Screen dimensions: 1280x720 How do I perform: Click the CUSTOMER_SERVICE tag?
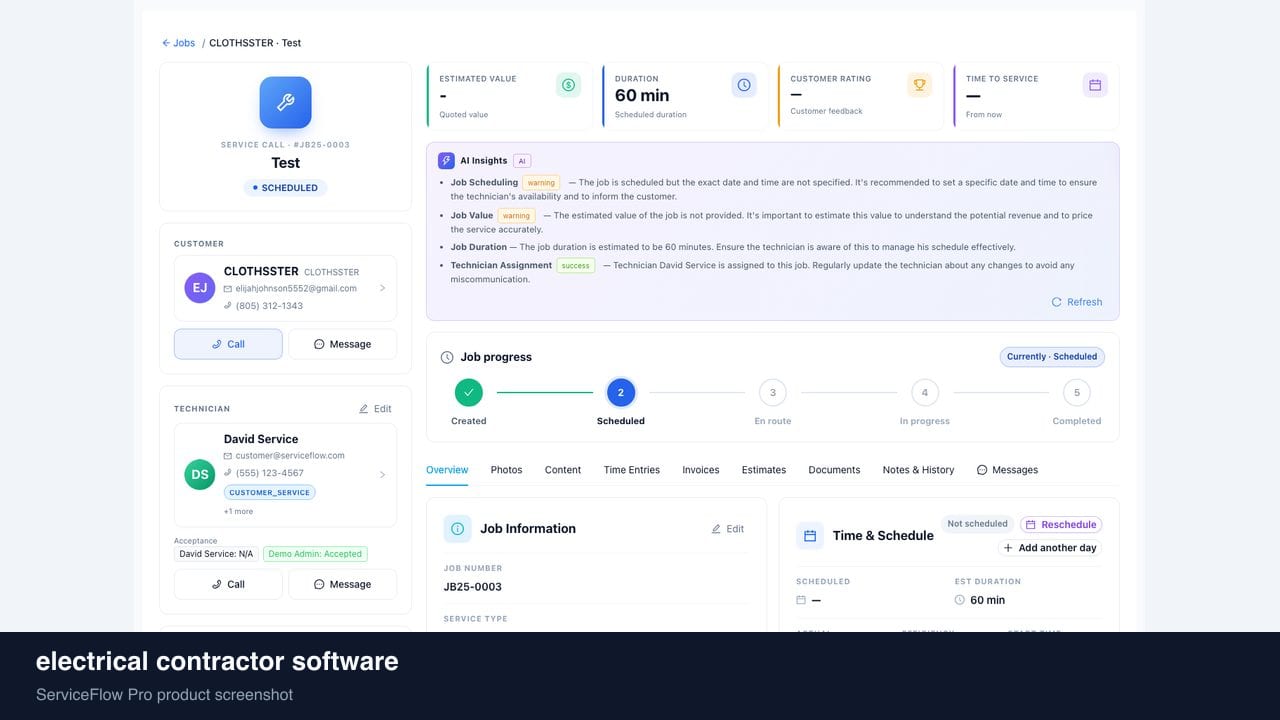click(x=270, y=492)
